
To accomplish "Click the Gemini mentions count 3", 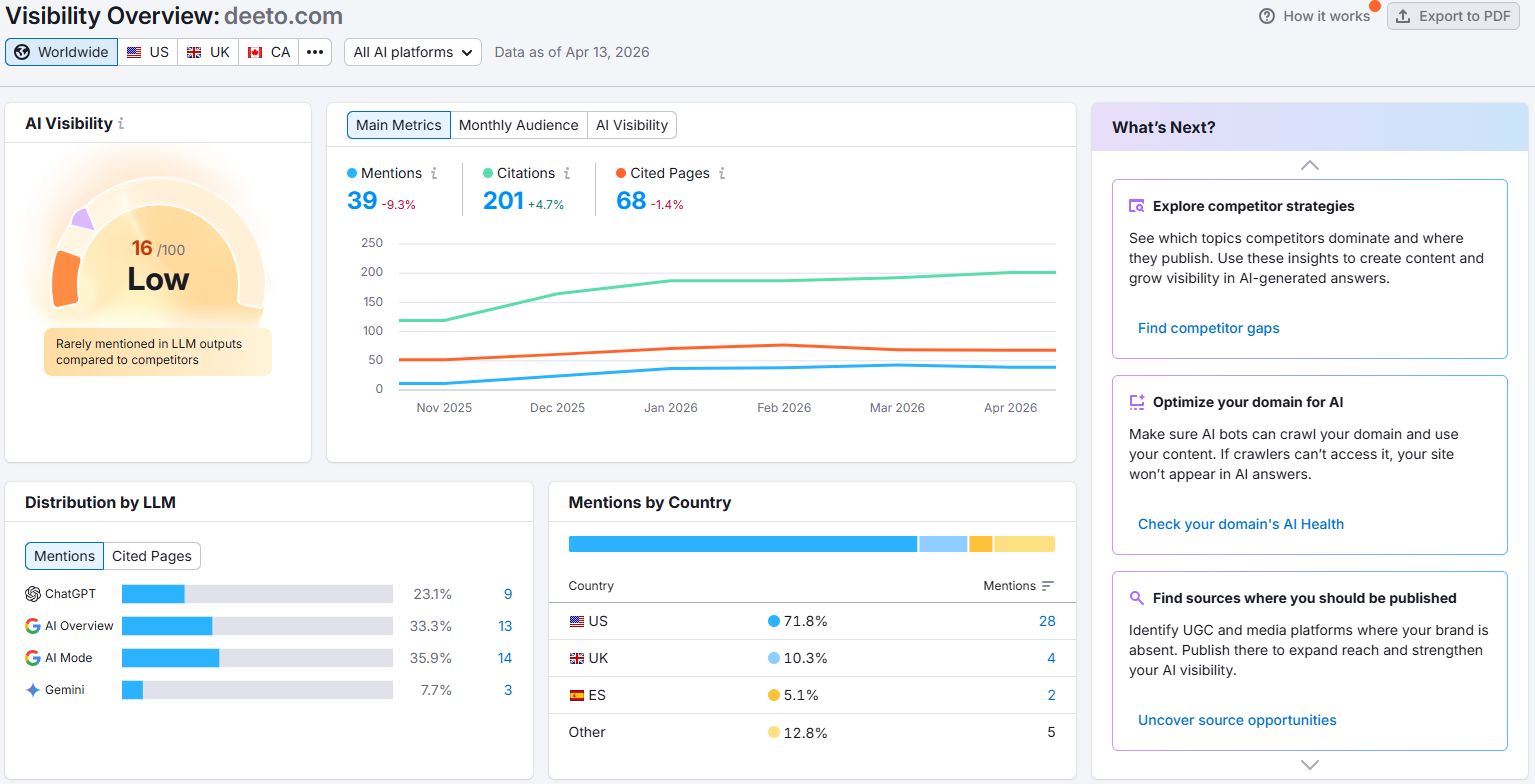I will click(x=508, y=690).
